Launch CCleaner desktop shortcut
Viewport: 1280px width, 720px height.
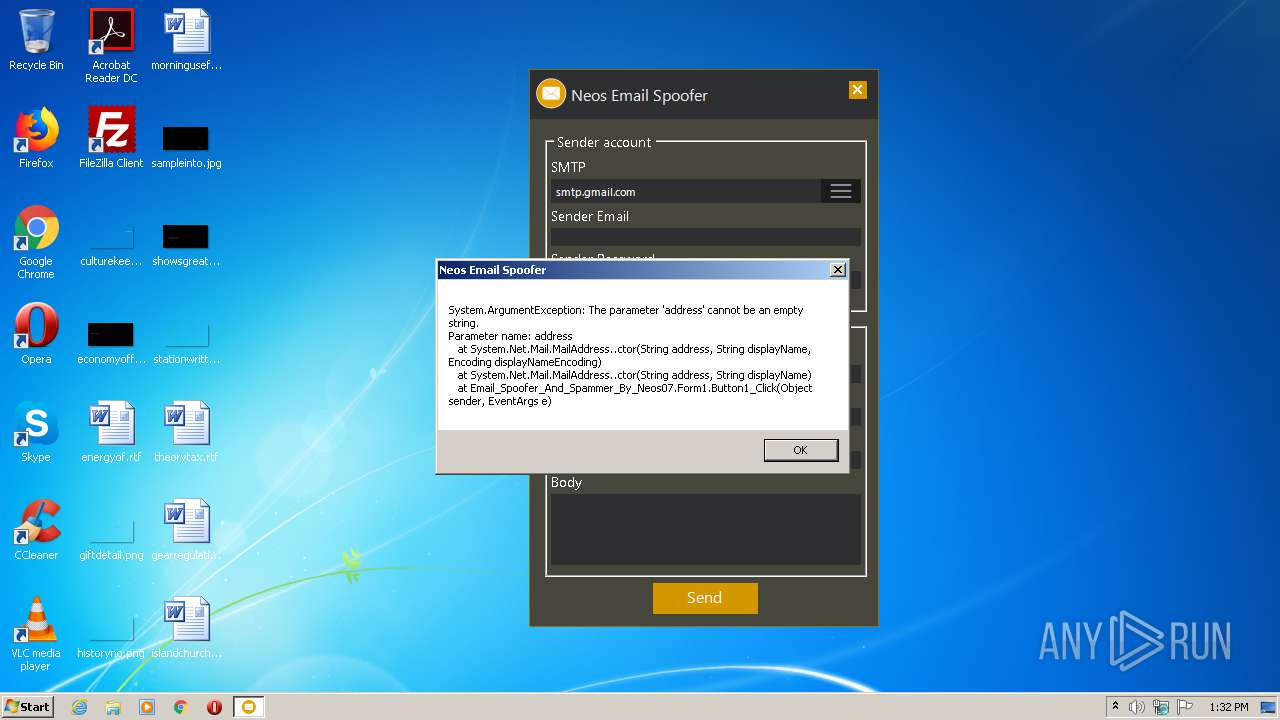[x=36, y=530]
